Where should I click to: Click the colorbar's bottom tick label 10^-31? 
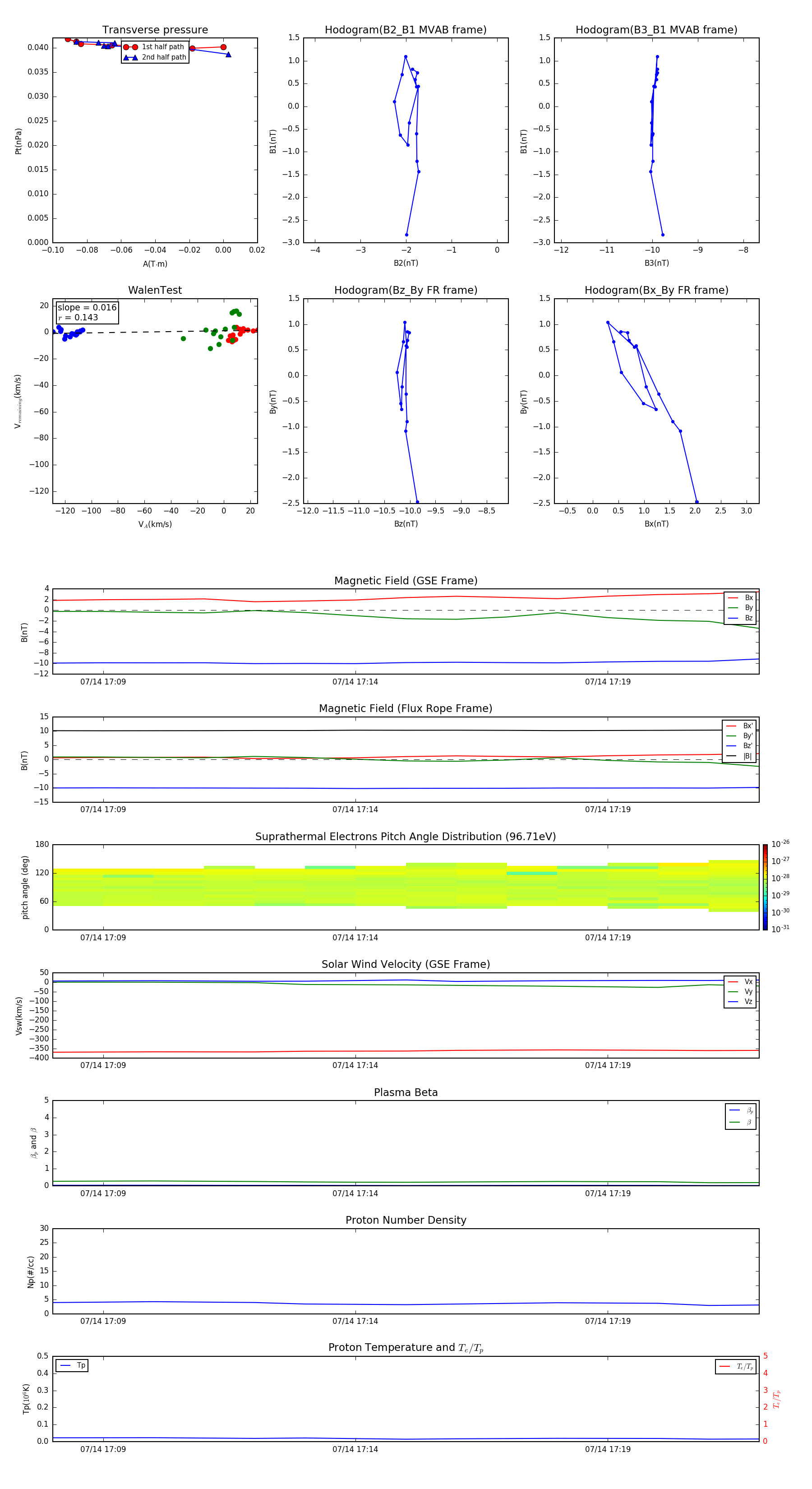(780, 929)
